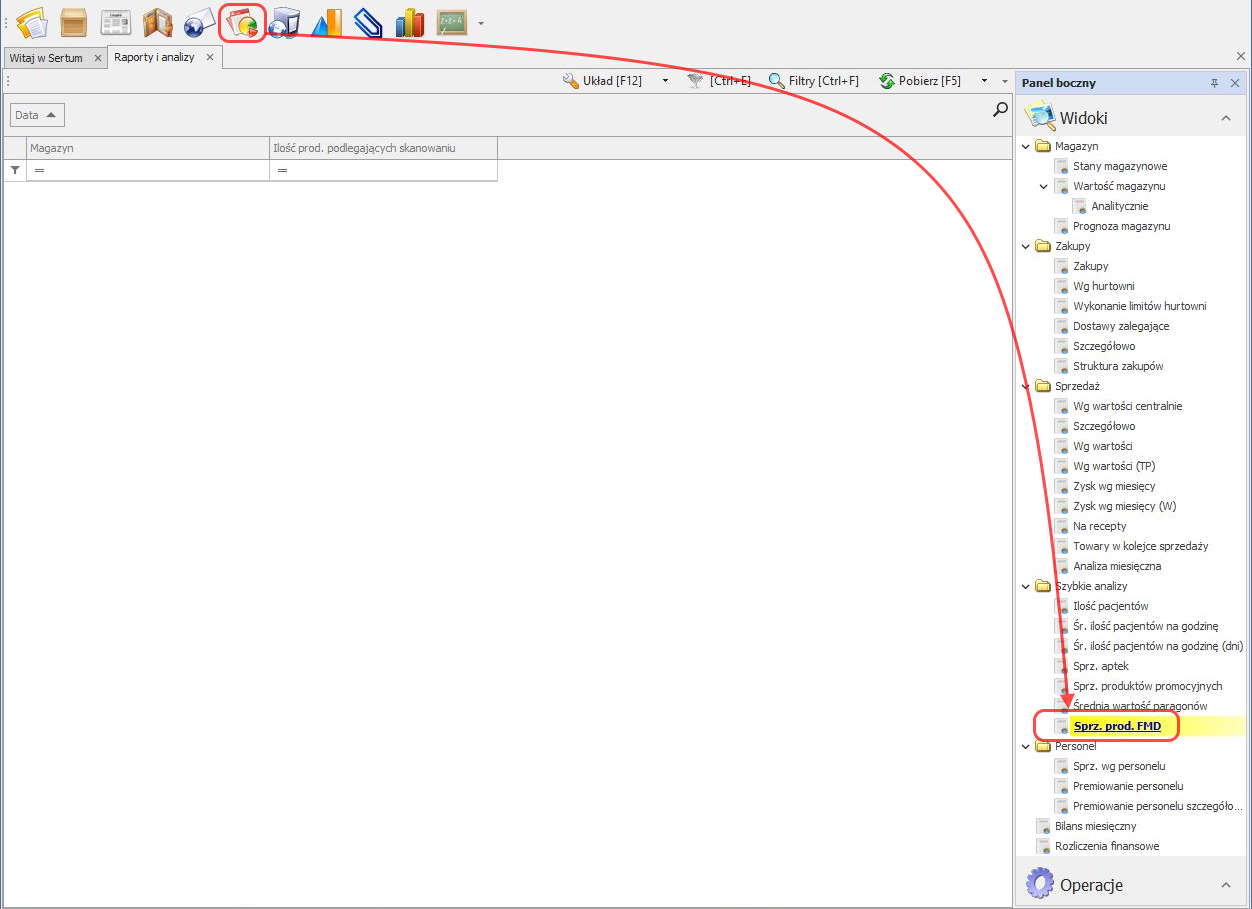Image resolution: width=1252 pixels, height=909 pixels.
Task: Click the Pobierz [F5] button
Action: [920, 81]
